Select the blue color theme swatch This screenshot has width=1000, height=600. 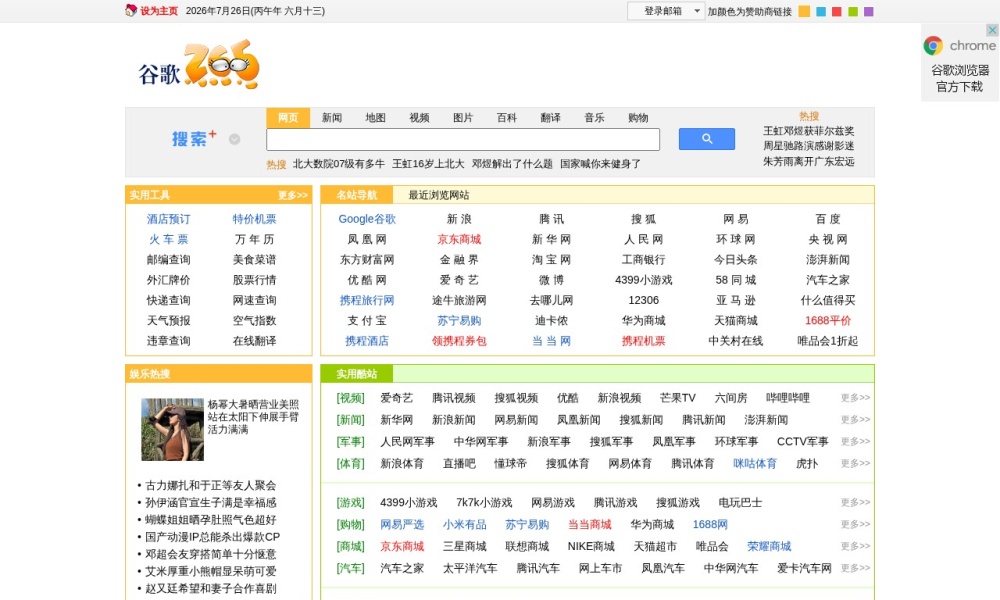pyautogui.click(x=821, y=11)
